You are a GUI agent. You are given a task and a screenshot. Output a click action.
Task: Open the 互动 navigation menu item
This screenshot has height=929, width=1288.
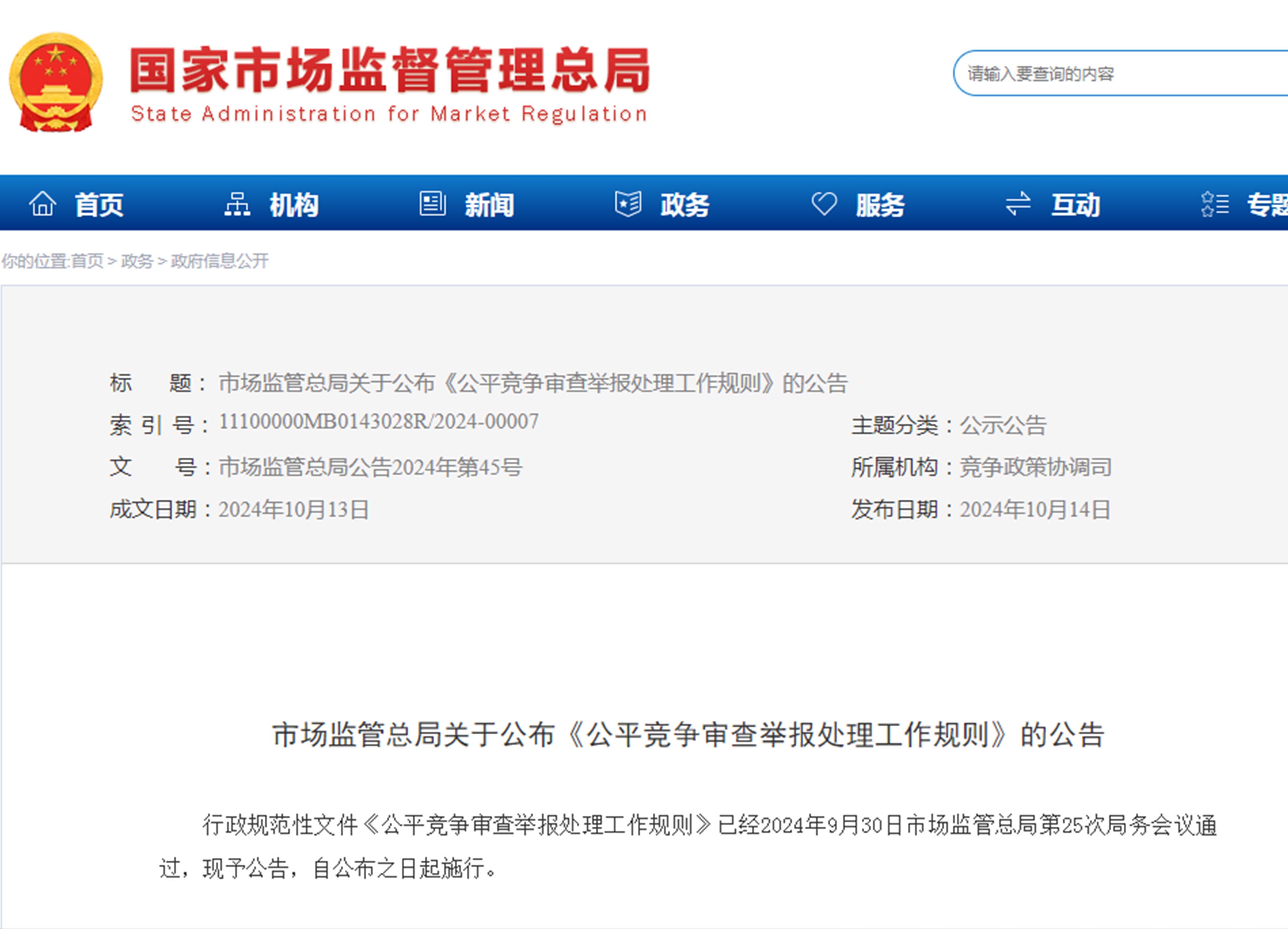pos(1076,204)
